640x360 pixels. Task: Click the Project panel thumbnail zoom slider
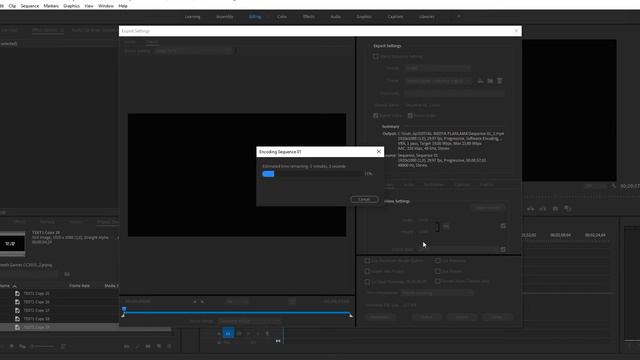[43, 346]
